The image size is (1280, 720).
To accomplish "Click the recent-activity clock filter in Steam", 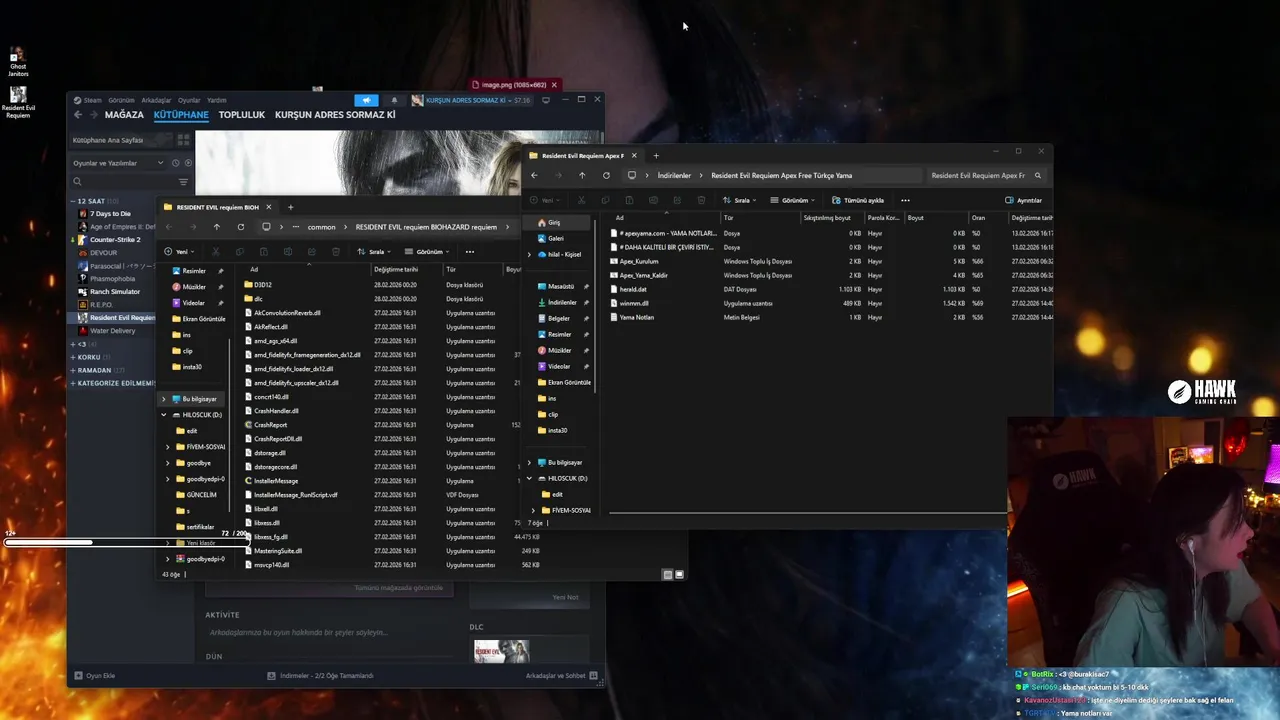I will click(176, 163).
